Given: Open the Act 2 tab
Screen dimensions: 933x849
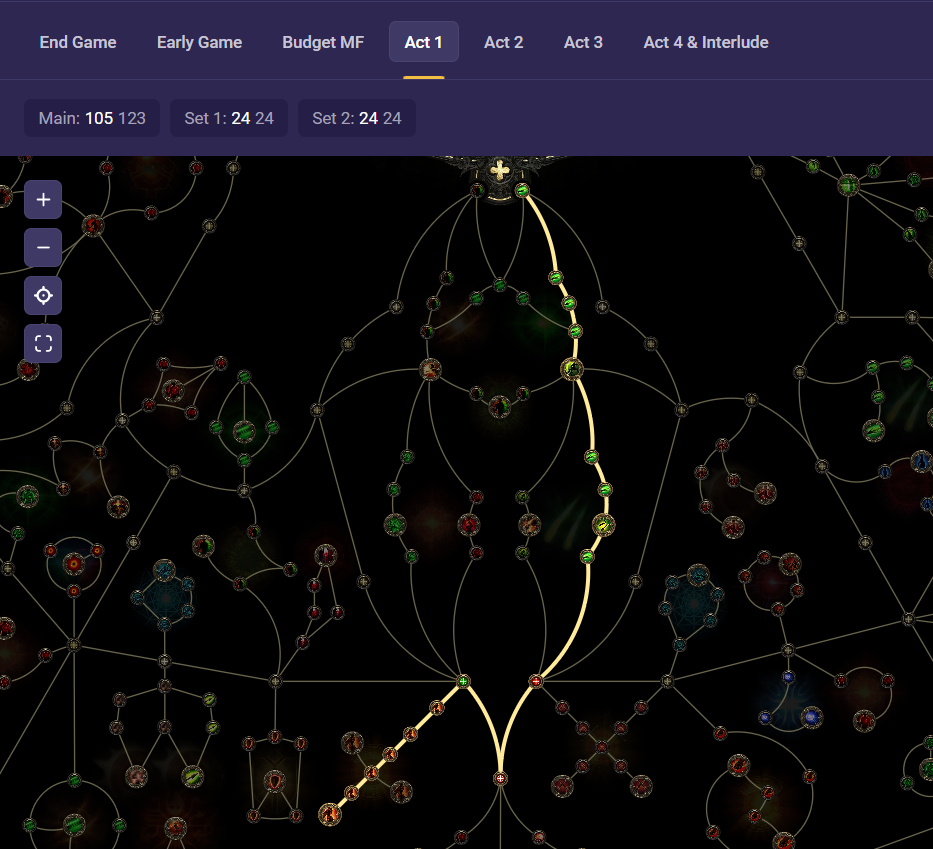Looking at the screenshot, I should pyautogui.click(x=503, y=42).
